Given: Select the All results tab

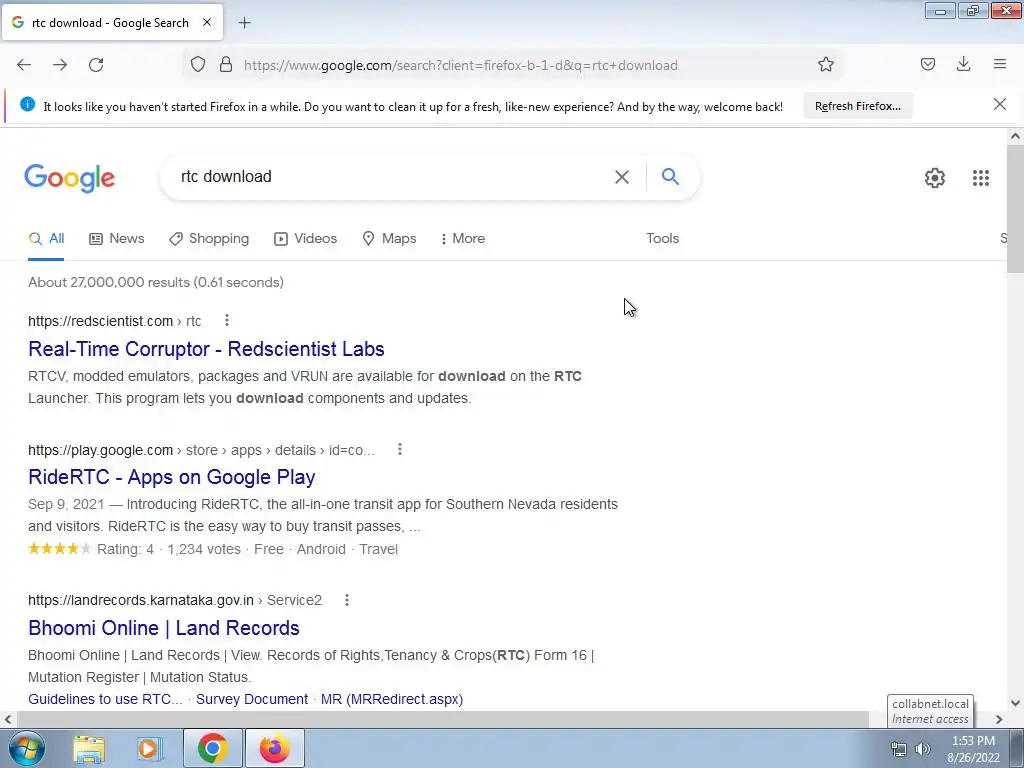Looking at the screenshot, I should pos(46,238).
